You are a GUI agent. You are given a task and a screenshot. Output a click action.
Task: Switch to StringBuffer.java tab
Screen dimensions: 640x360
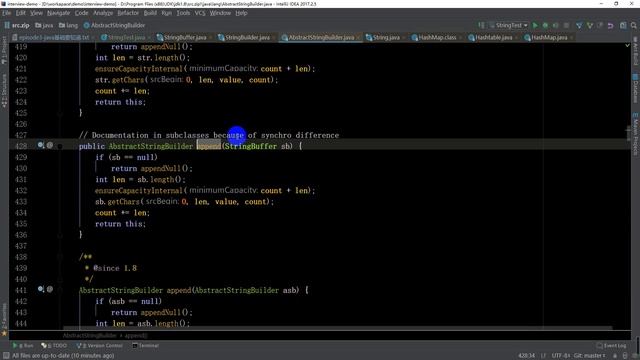(x=184, y=38)
